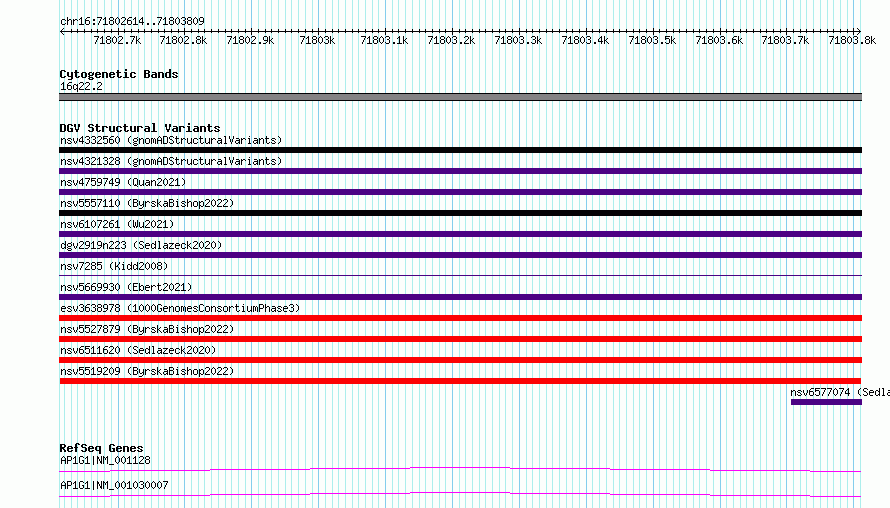Click the 71803.5k ruler tick label
The height and width of the screenshot is (508, 890).
point(652,40)
